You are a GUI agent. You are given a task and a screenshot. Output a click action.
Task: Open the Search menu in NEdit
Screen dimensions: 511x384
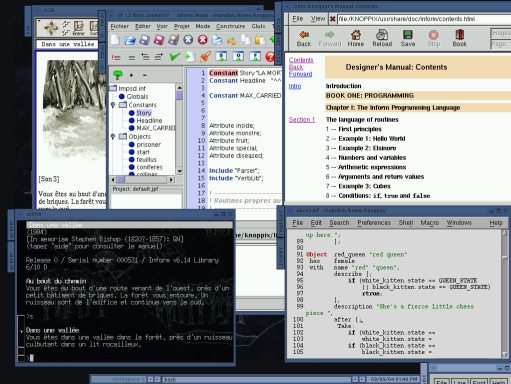tap(339, 223)
